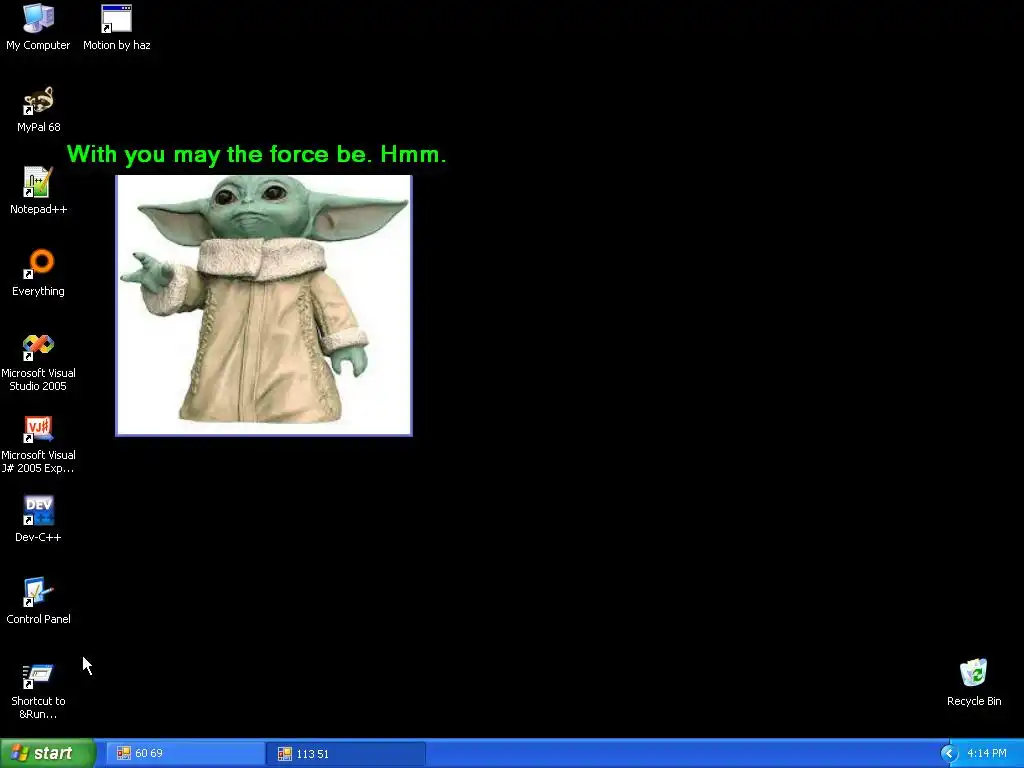Select the Control Panel shortcut icon
The width and height of the screenshot is (1024, 768).
(39, 592)
